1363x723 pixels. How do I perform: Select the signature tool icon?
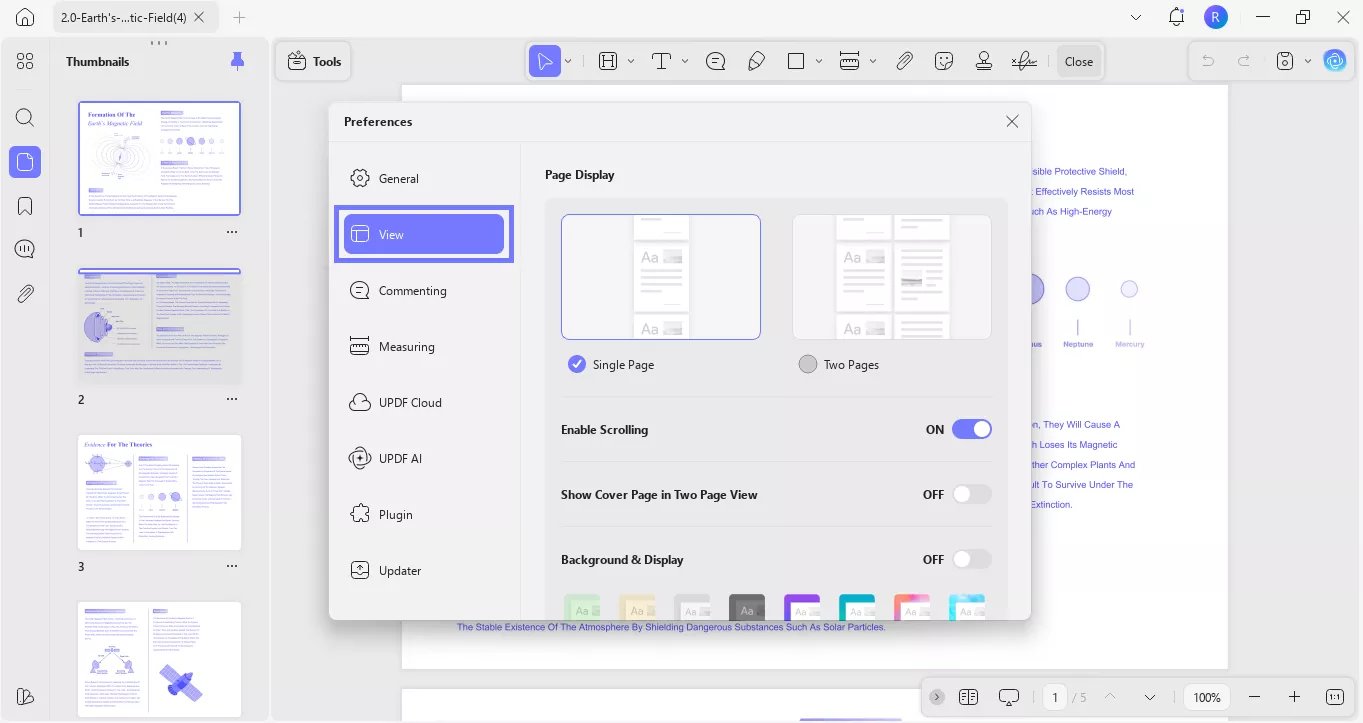pos(1023,61)
